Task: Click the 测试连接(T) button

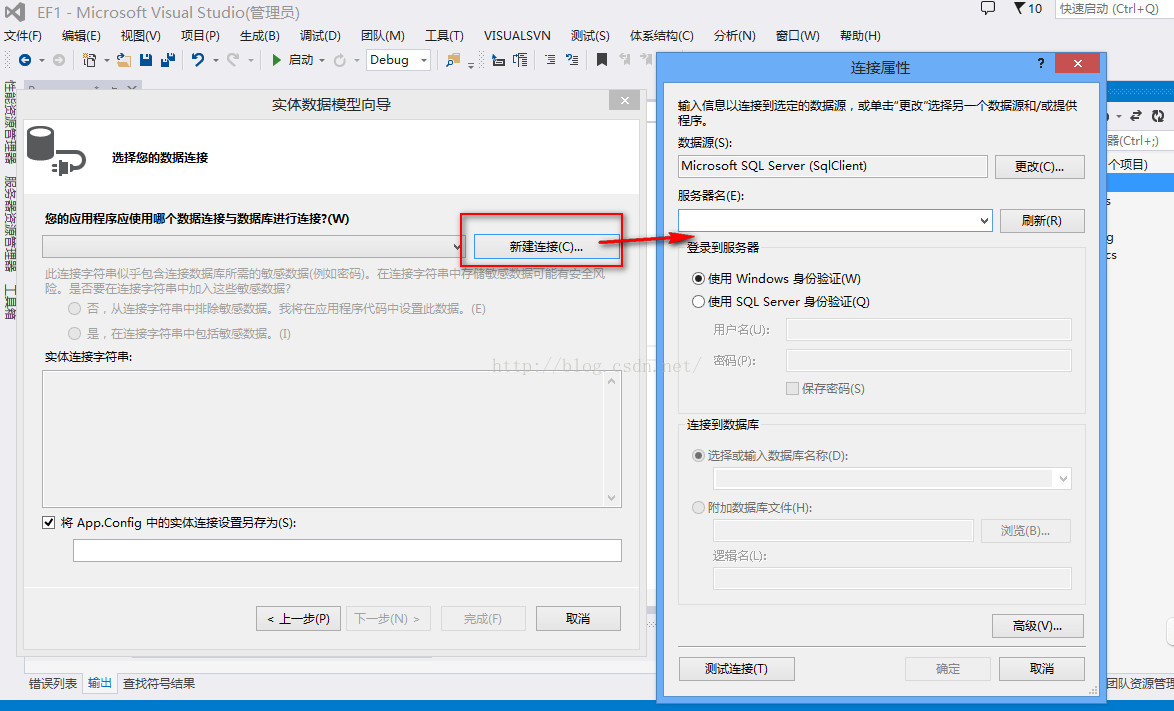Action: (x=737, y=669)
